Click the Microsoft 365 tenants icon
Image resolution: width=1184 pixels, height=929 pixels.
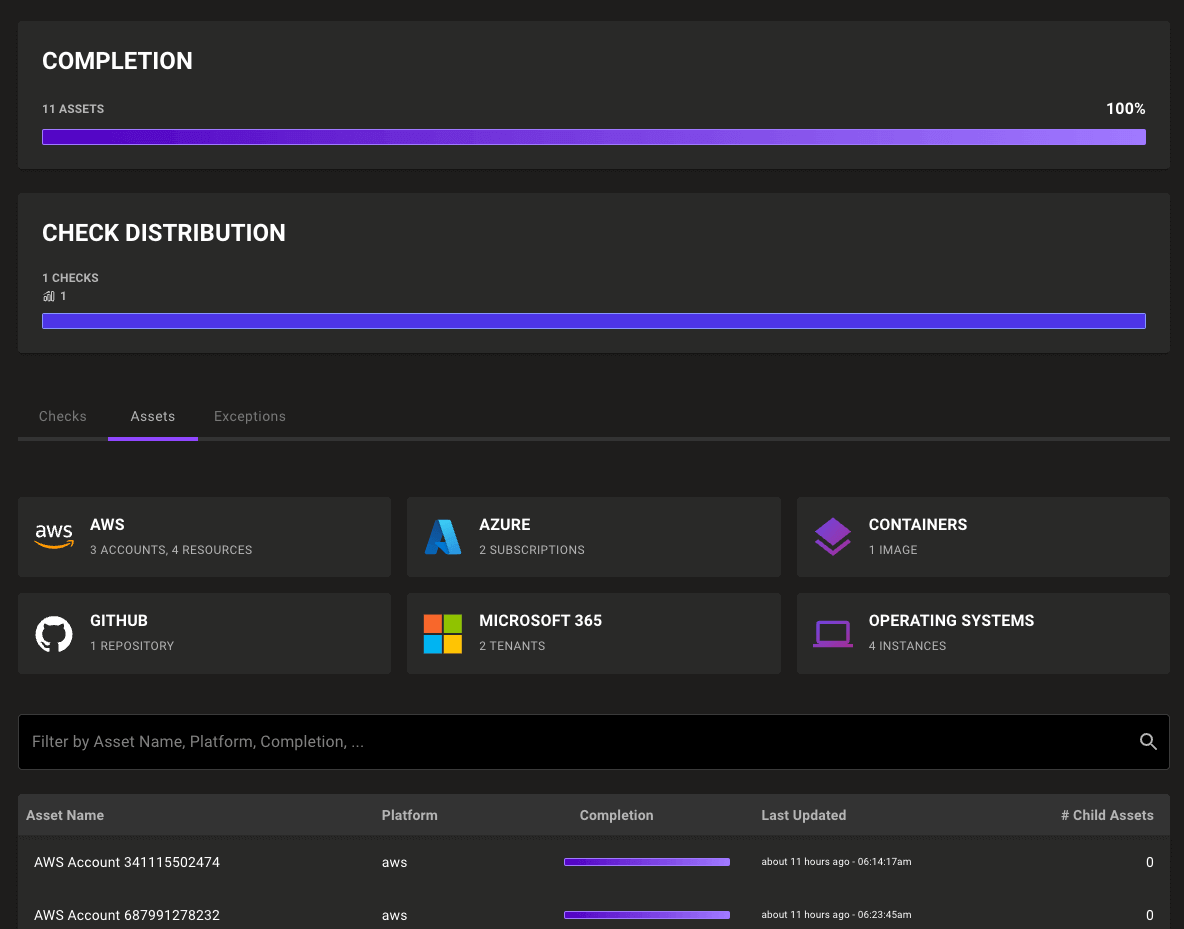point(443,632)
